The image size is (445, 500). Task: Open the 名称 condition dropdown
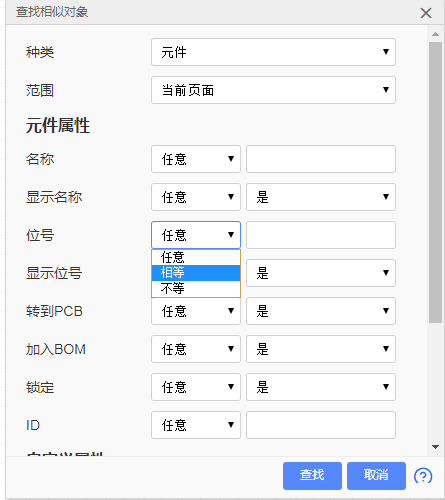[196, 159]
